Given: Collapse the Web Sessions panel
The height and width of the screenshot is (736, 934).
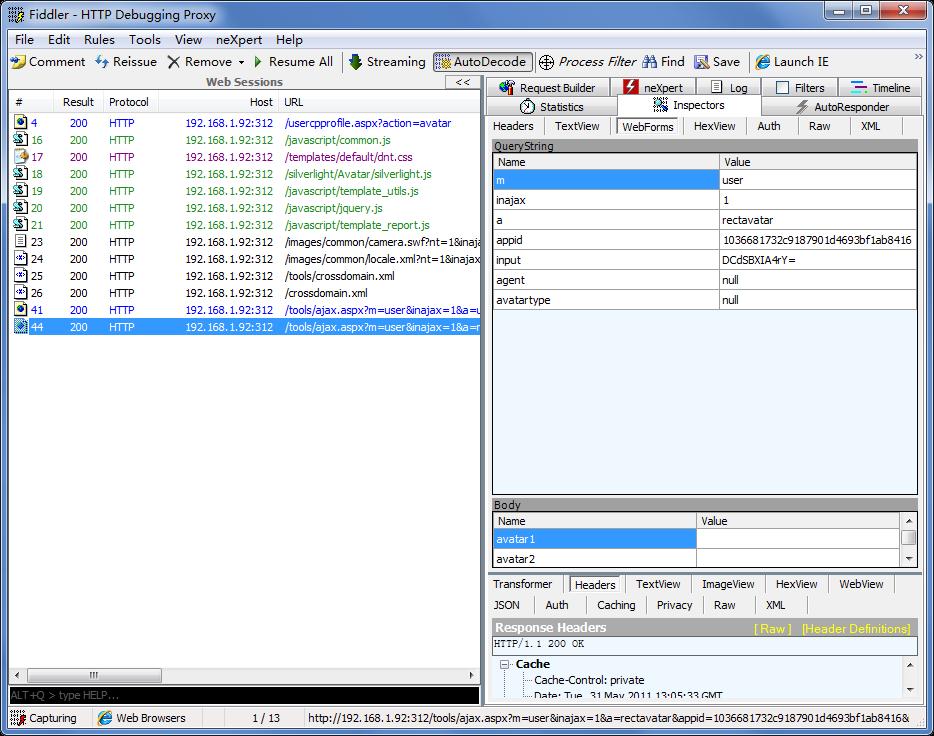Looking at the screenshot, I should pyautogui.click(x=462, y=82).
